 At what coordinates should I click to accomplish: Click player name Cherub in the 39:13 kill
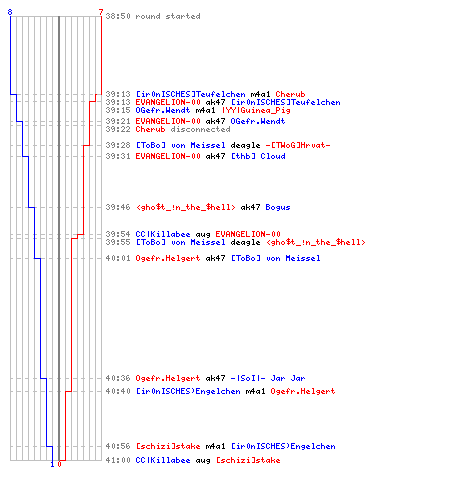coord(290,94)
